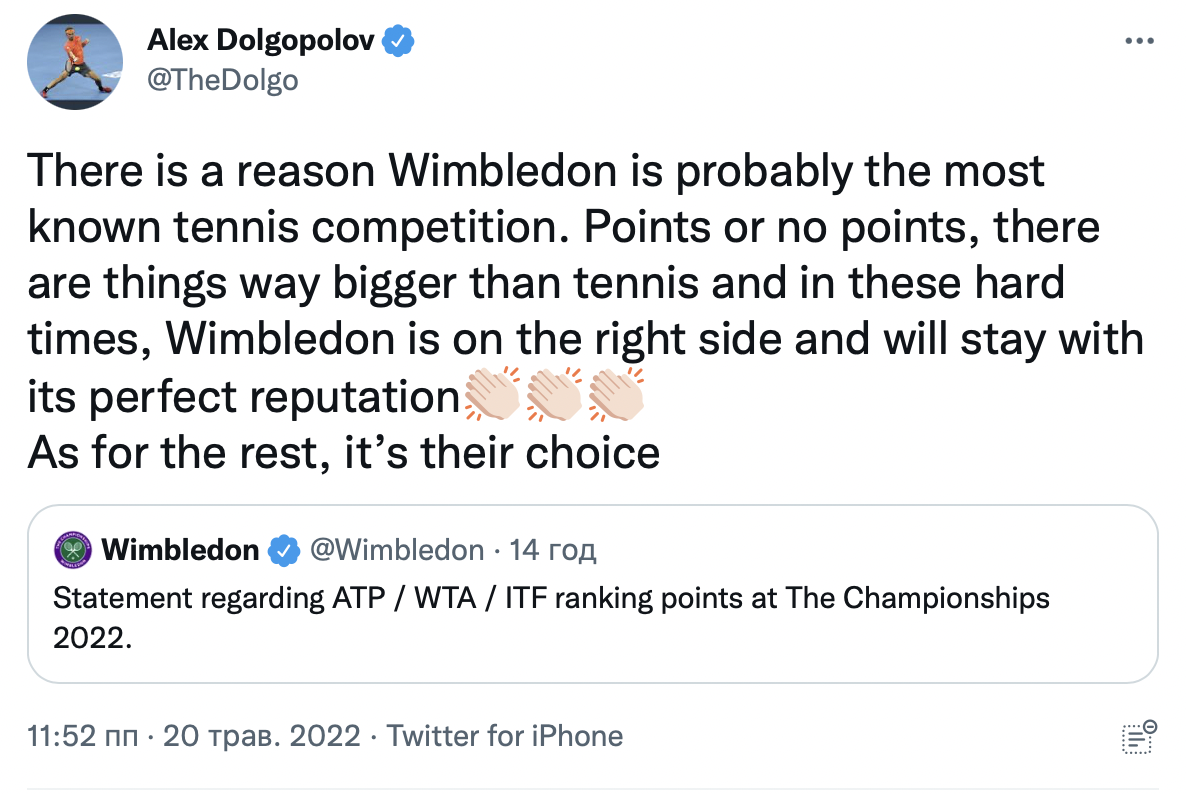
Task: Click the @TheDolgo handle
Action: [222, 79]
